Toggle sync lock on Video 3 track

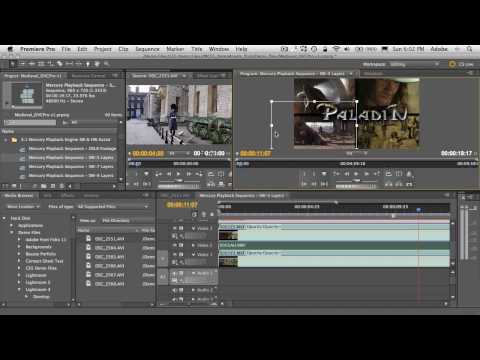coord(181,228)
